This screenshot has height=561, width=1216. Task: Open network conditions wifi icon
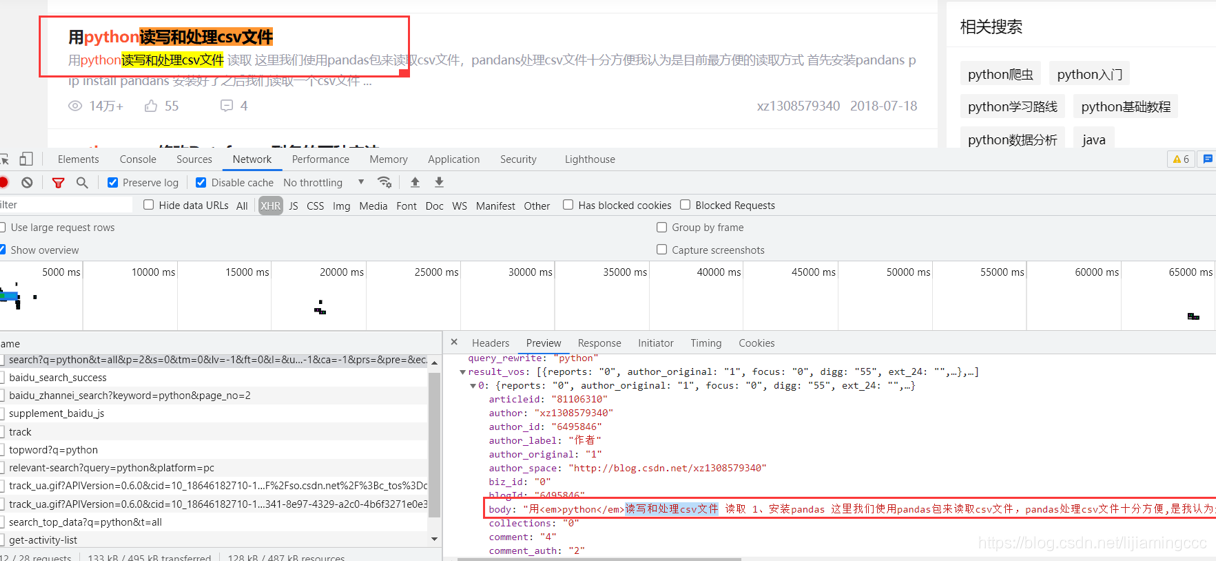click(x=384, y=182)
